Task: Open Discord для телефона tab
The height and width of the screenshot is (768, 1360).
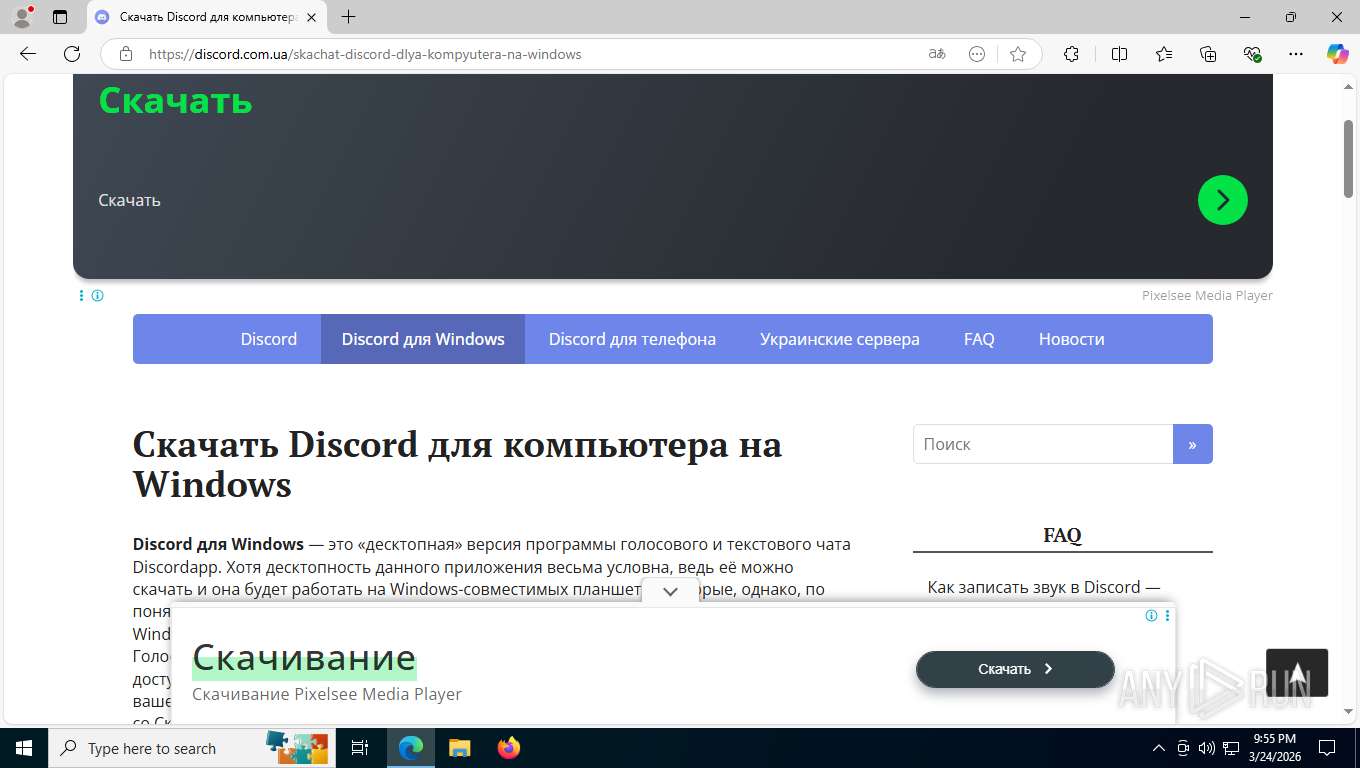Action: coord(632,339)
